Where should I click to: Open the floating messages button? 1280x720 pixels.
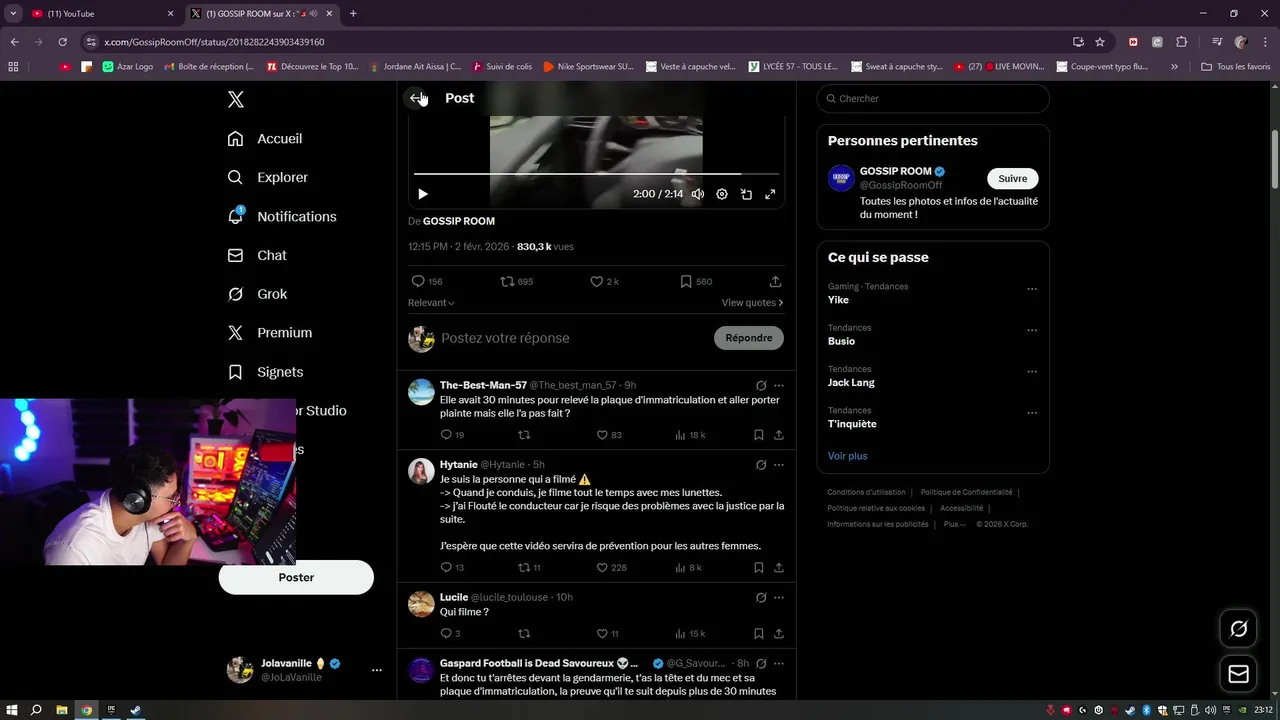(1239, 675)
